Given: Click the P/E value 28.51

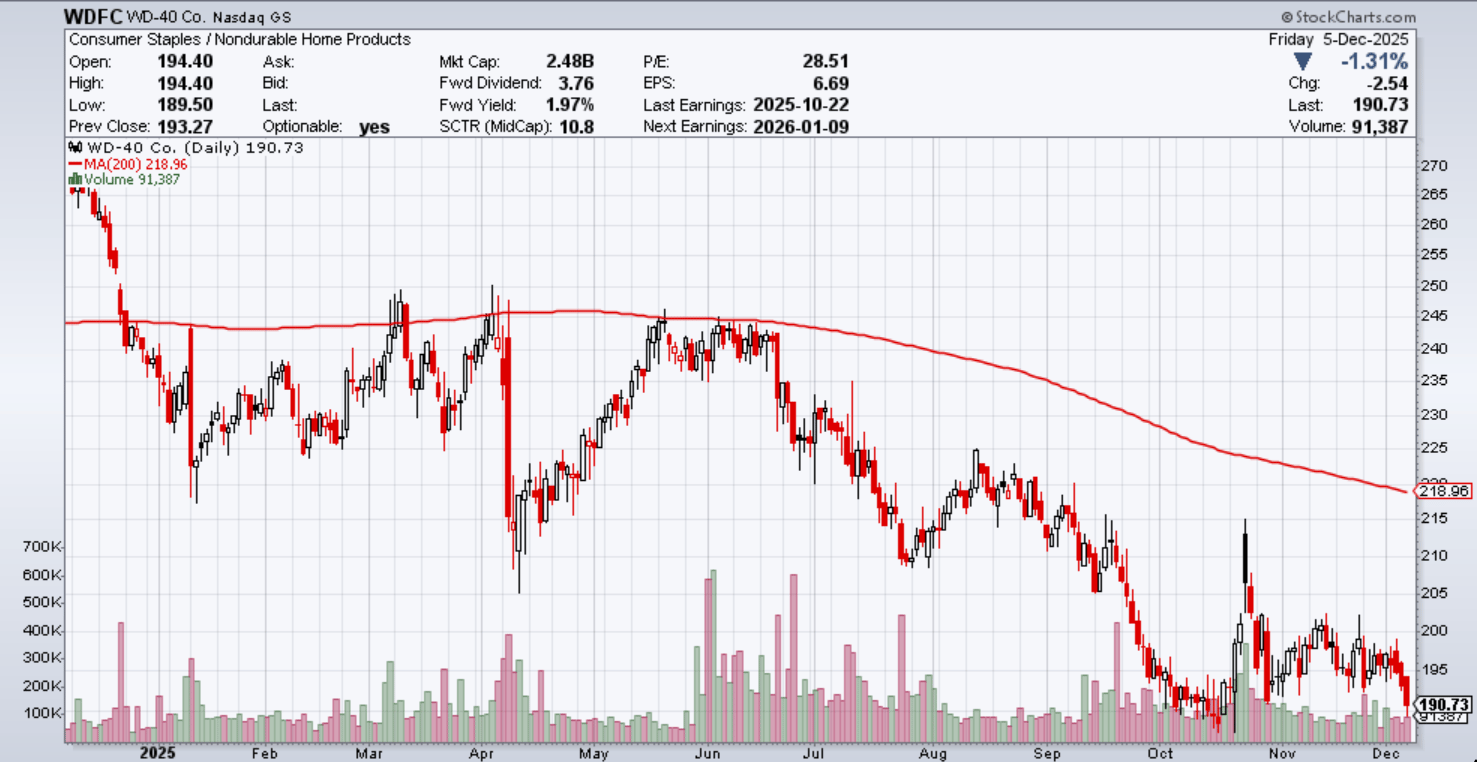Looking at the screenshot, I should pyautogui.click(x=826, y=61).
